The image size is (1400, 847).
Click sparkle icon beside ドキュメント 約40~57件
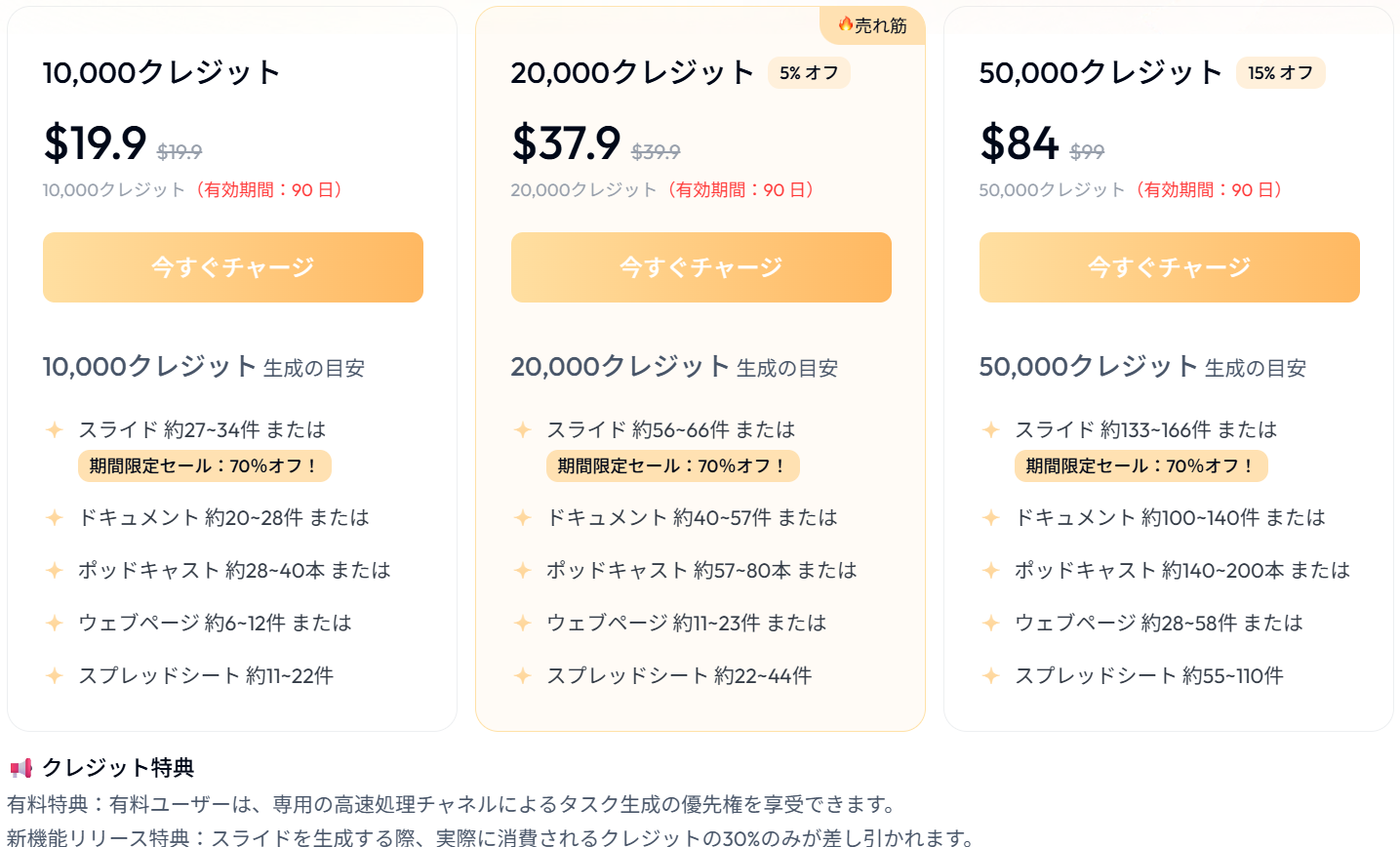point(523,517)
